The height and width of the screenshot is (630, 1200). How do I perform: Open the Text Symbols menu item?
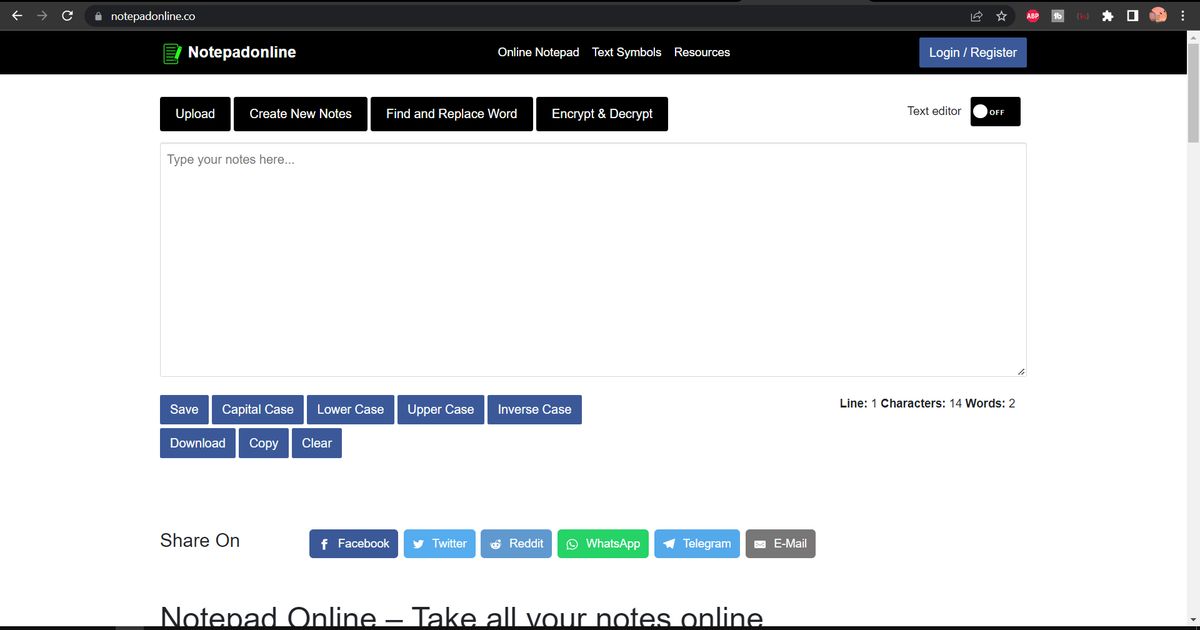point(626,52)
